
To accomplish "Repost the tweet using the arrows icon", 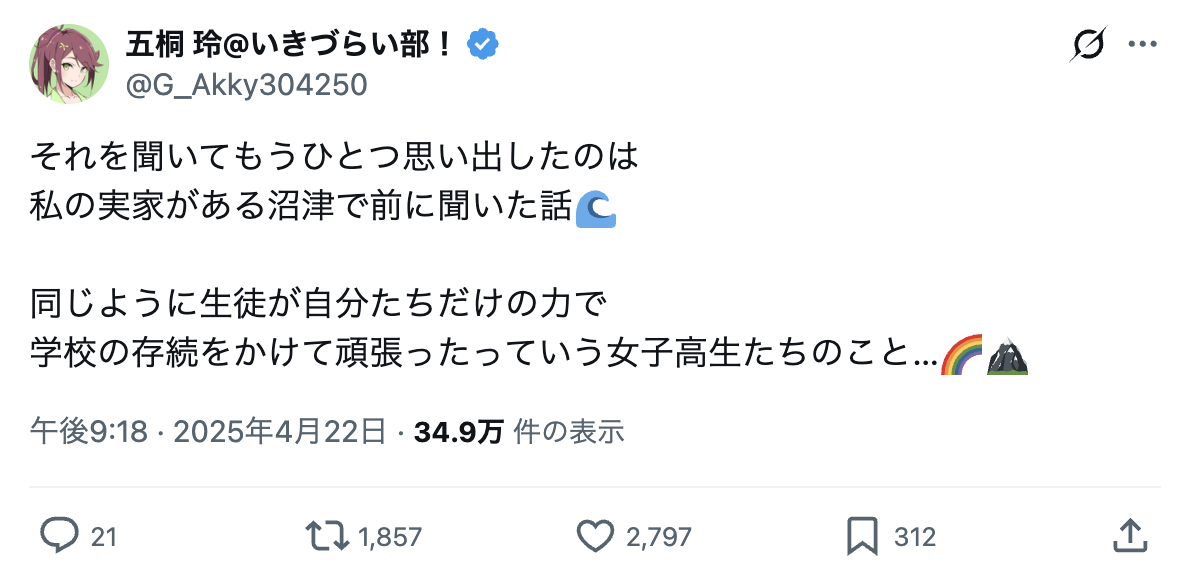I will (327, 535).
